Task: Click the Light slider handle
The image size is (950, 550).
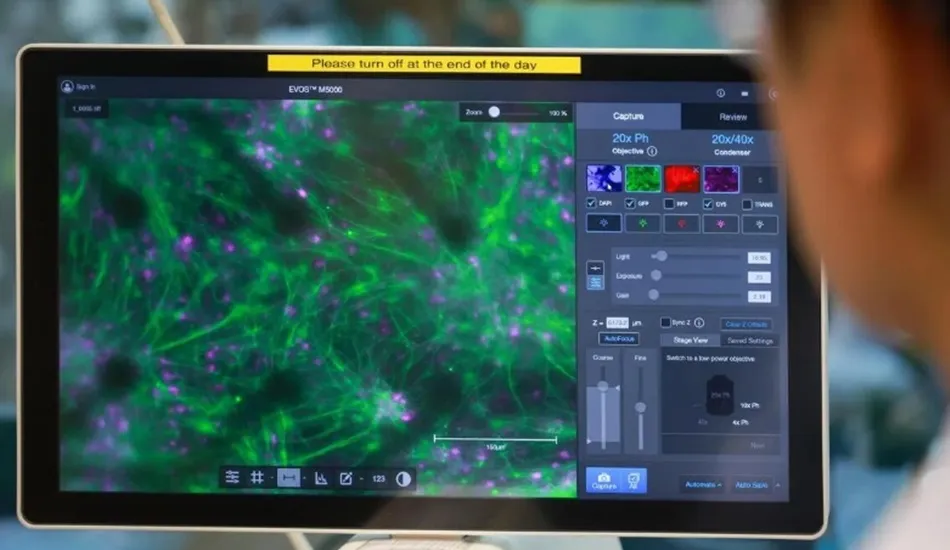Action: point(662,256)
